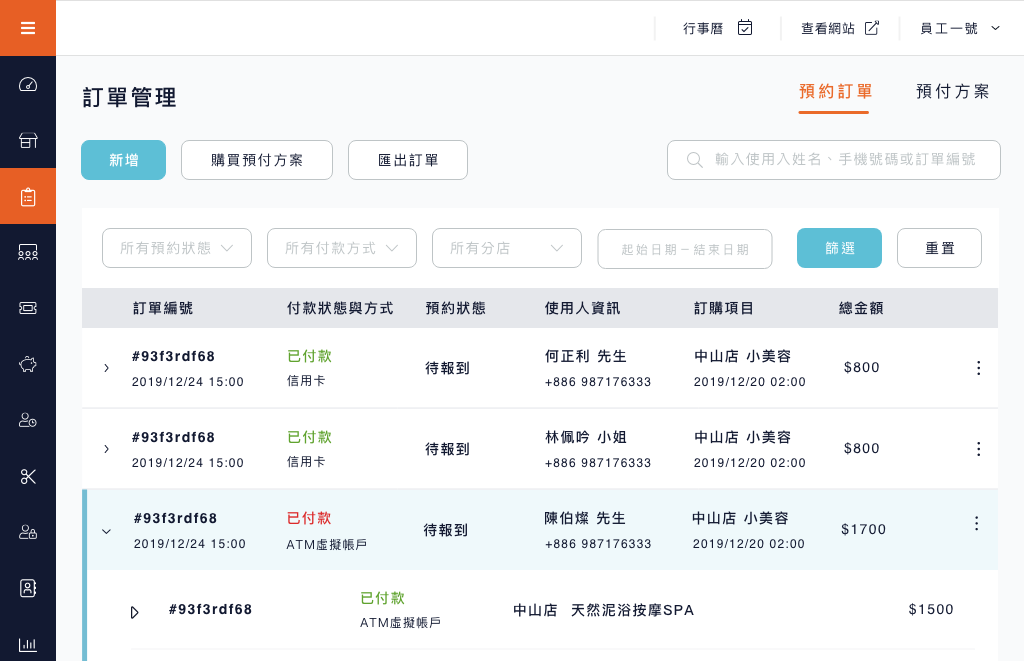The width and height of the screenshot is (1024, 661).
Task: Switch to 預付方案 tab
Action: point(953,92)
